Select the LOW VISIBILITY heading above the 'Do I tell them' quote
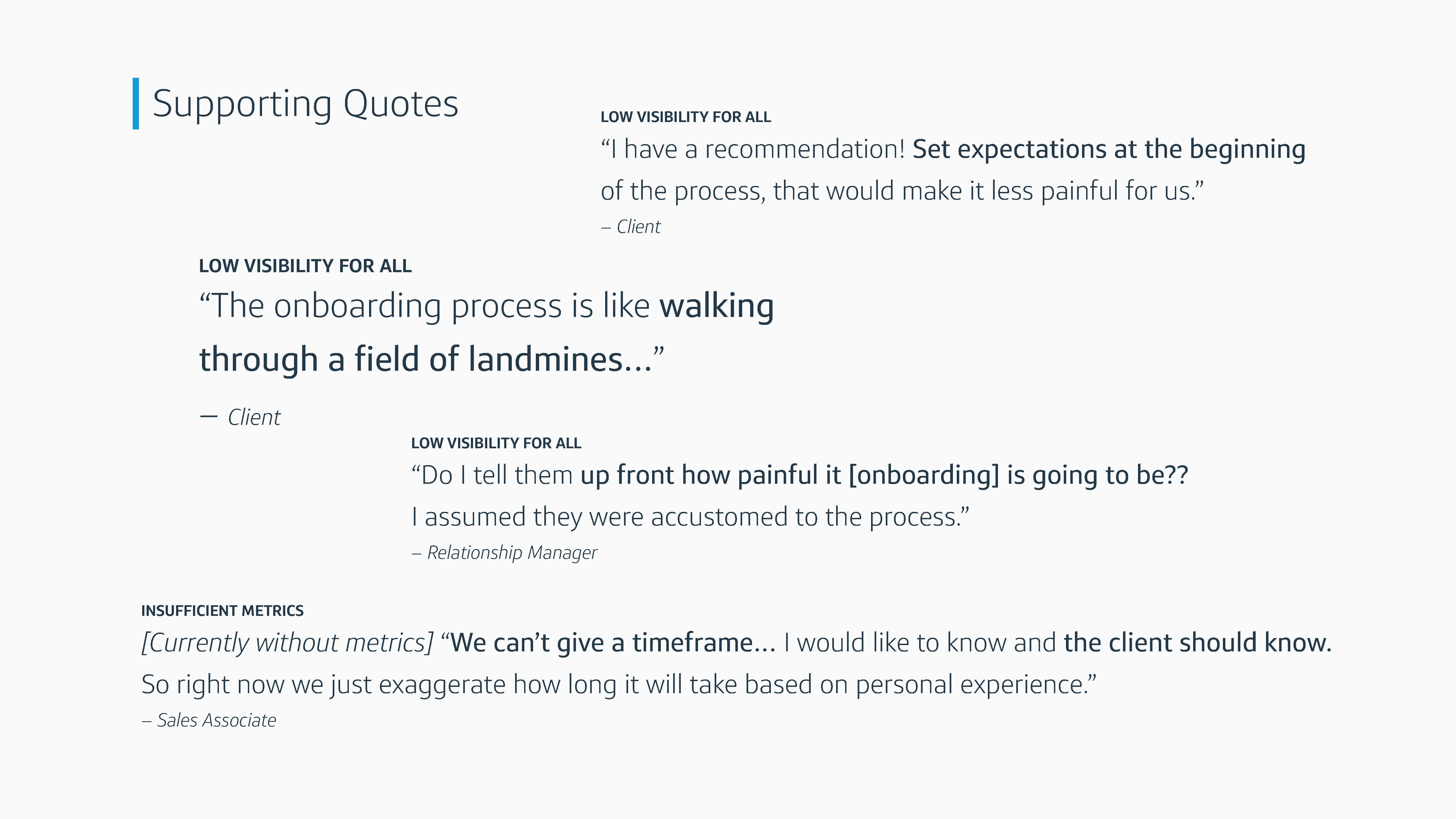 coord(496,443)
